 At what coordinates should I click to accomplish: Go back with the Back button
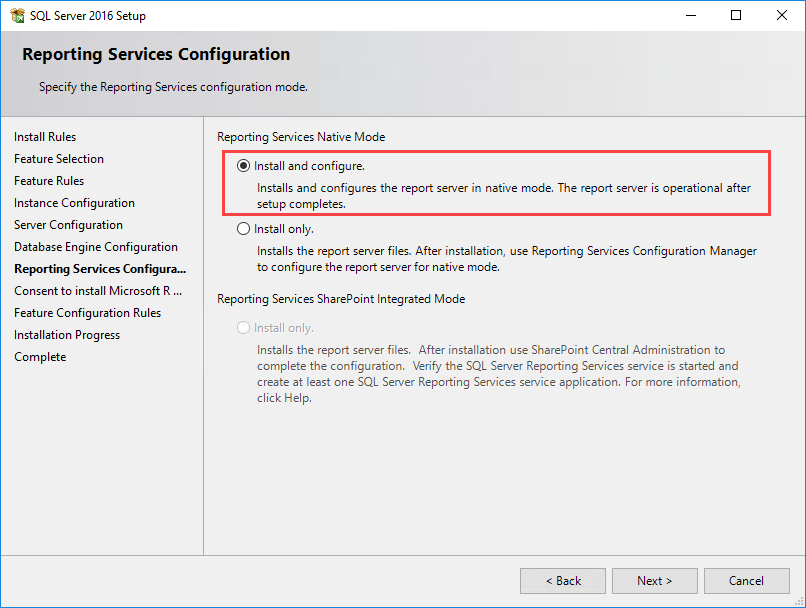tap(563, 581)
